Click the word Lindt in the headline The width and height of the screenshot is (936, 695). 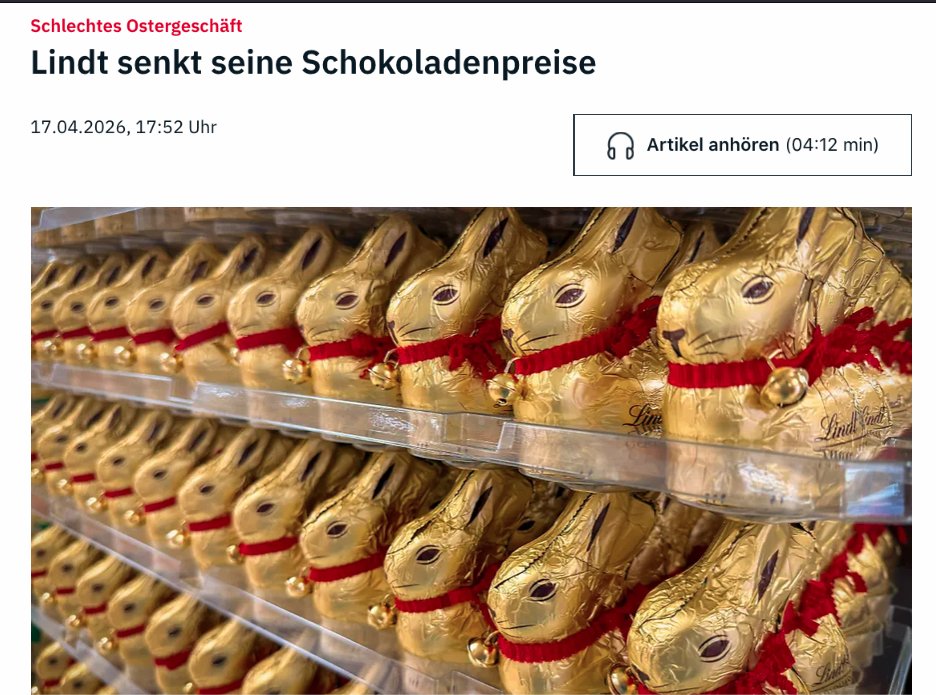coord(69,63)
